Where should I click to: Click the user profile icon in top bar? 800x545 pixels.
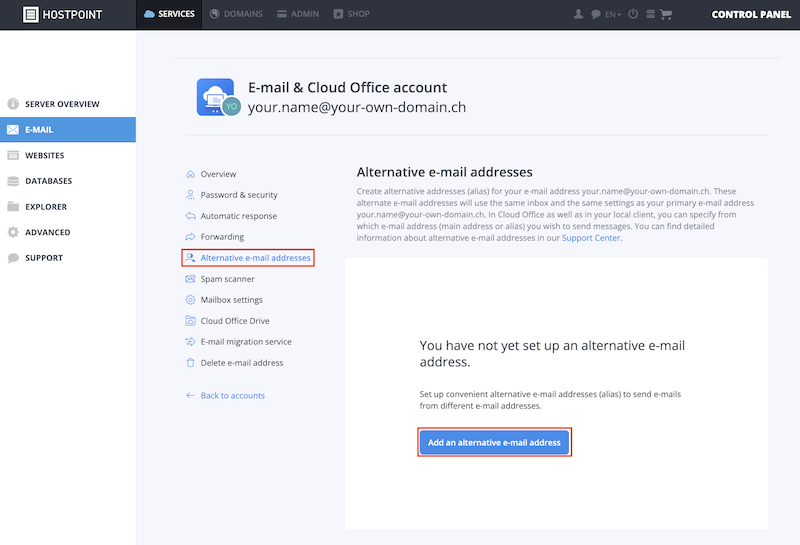578,14
